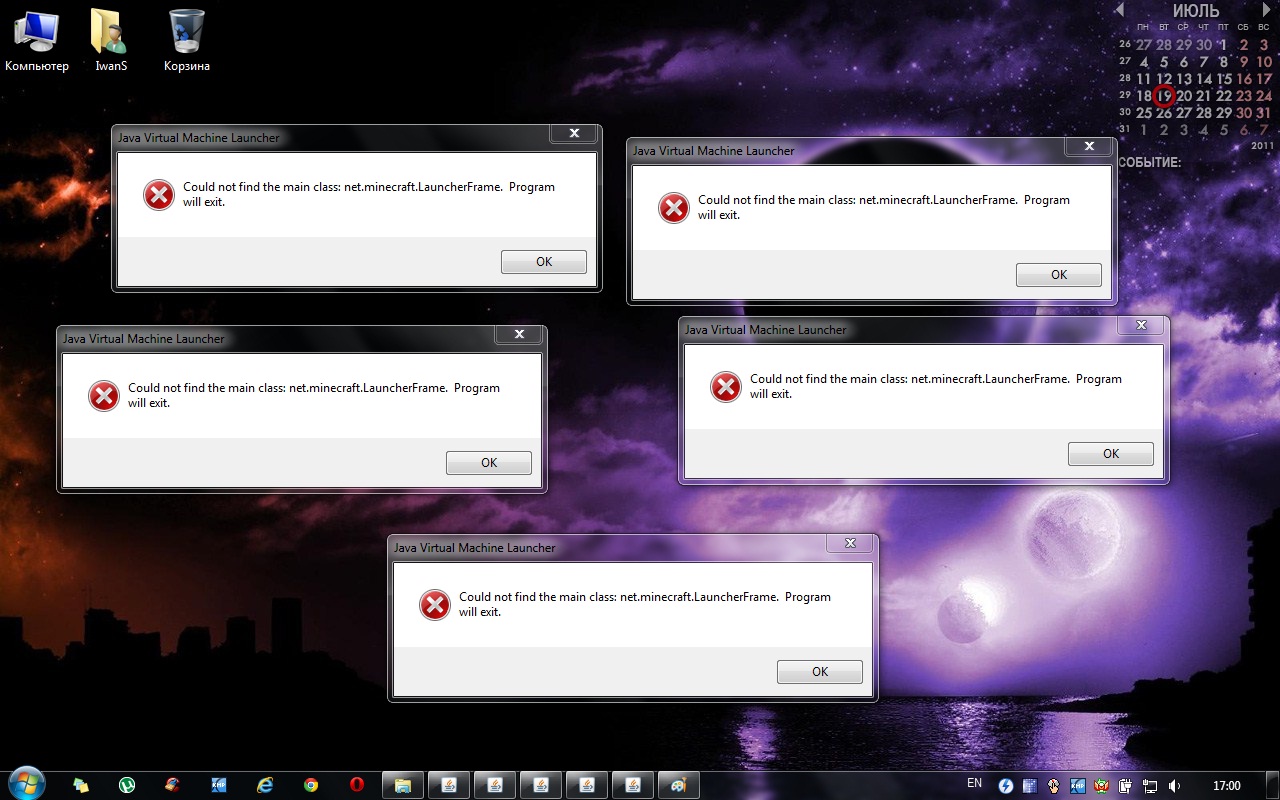
Task: Launch CCleaner from the taskbar
Action: point(173,785)
